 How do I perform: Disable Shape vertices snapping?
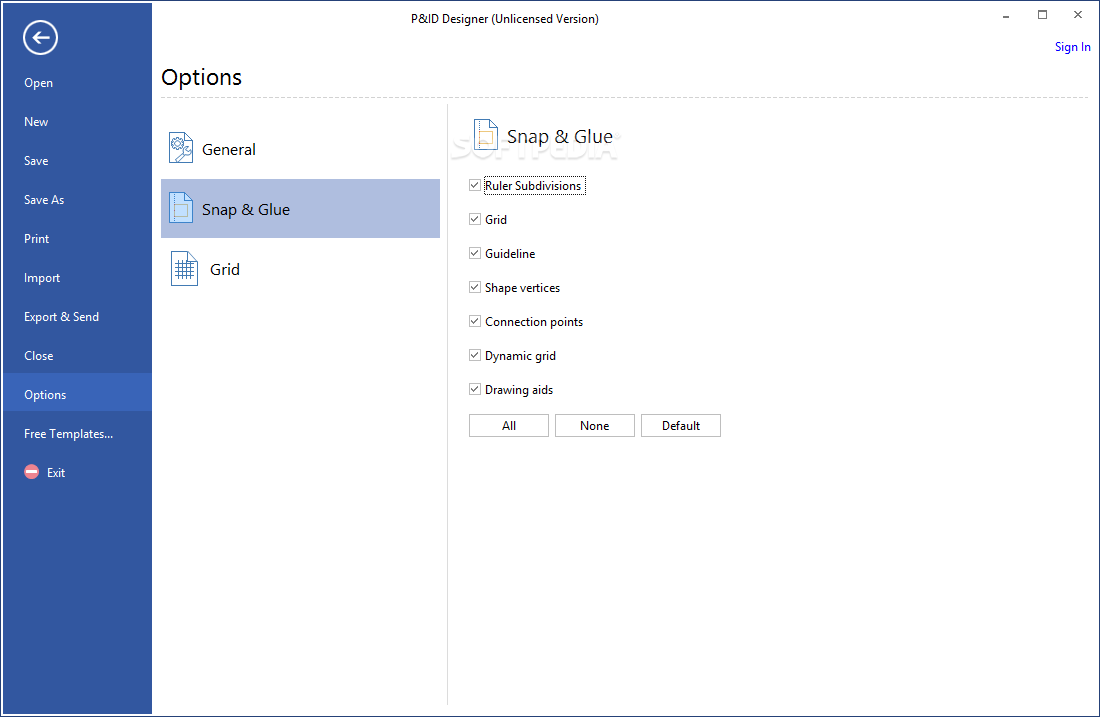pyautogui.click(x=475, y=287)
